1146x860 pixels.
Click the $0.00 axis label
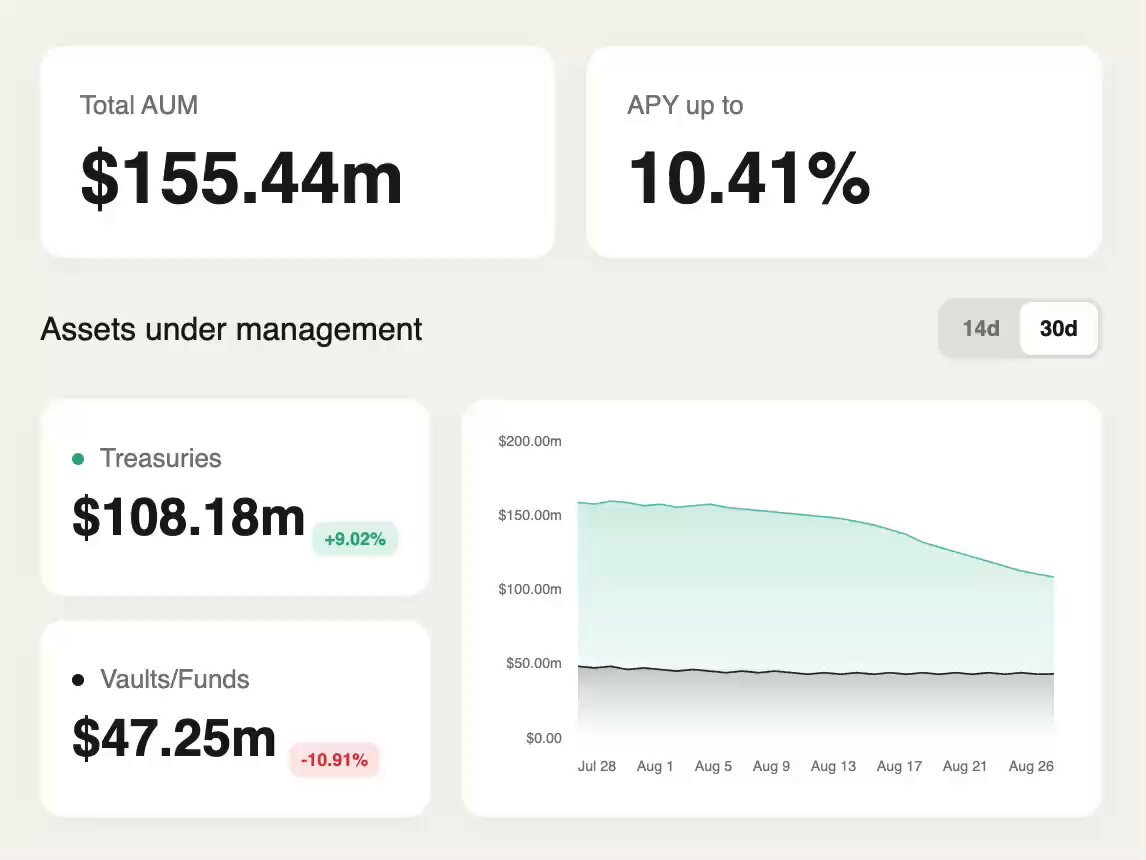point(544,738)
